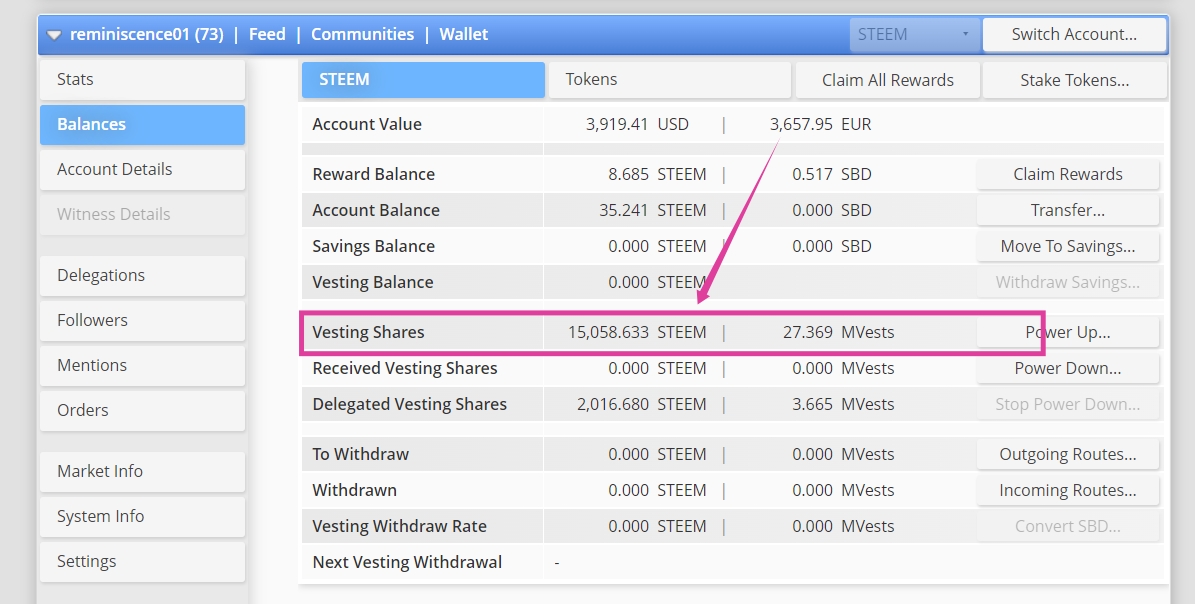
Task: Open the Feed link
Action: click(x=268, y=34)
